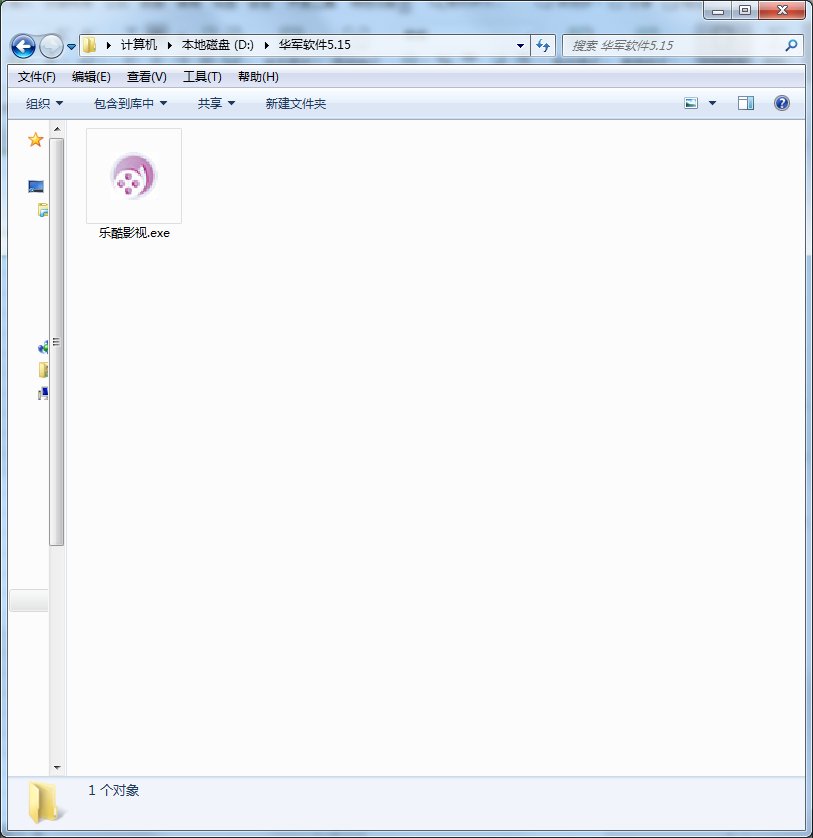
Task: Toggle the preview pane icon
Action: pyautogui.click(x=745, y=103)
